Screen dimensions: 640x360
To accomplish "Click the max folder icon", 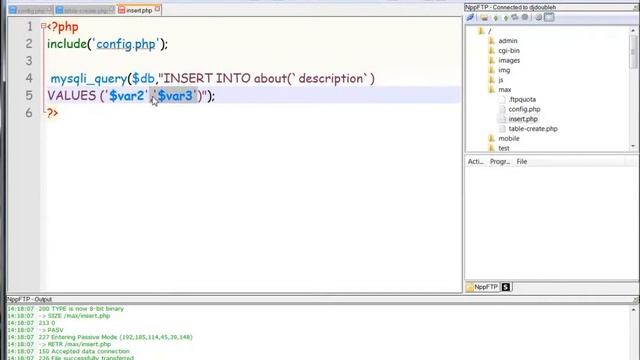I will (492, 89).
